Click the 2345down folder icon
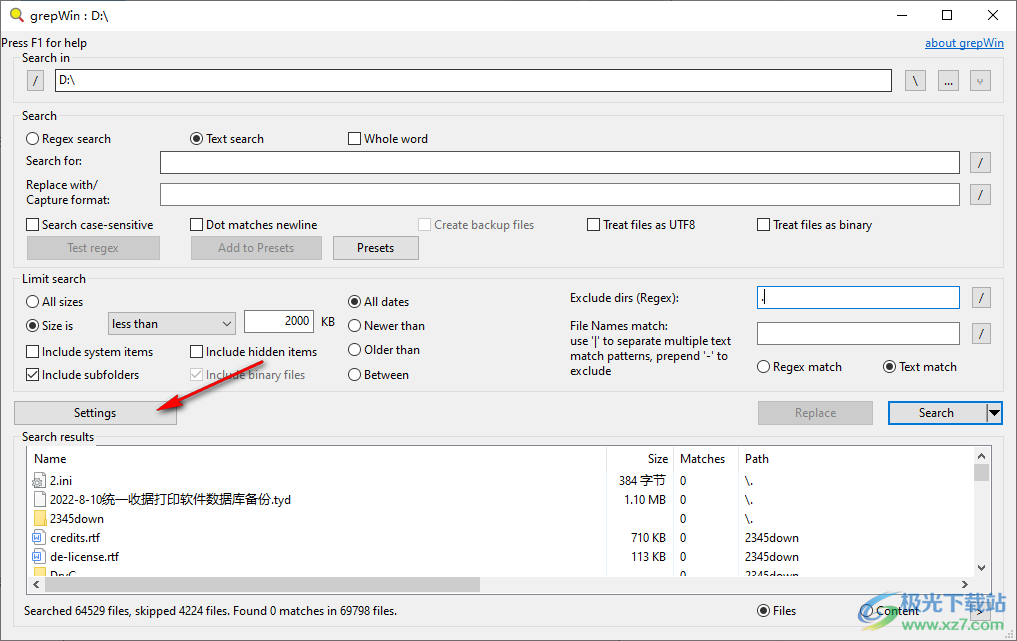 pos(39,518)
